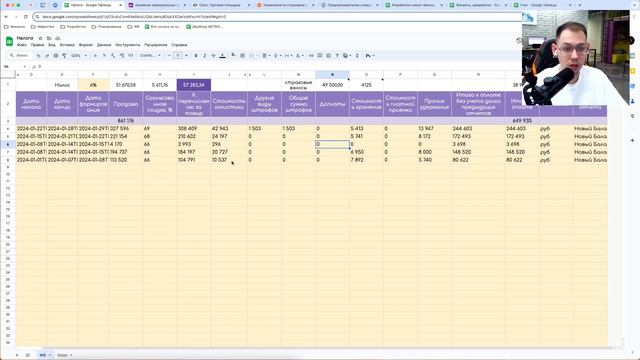640x360 pixels.
Task: Click the browser back arrow
Action: tap(6, 17)
